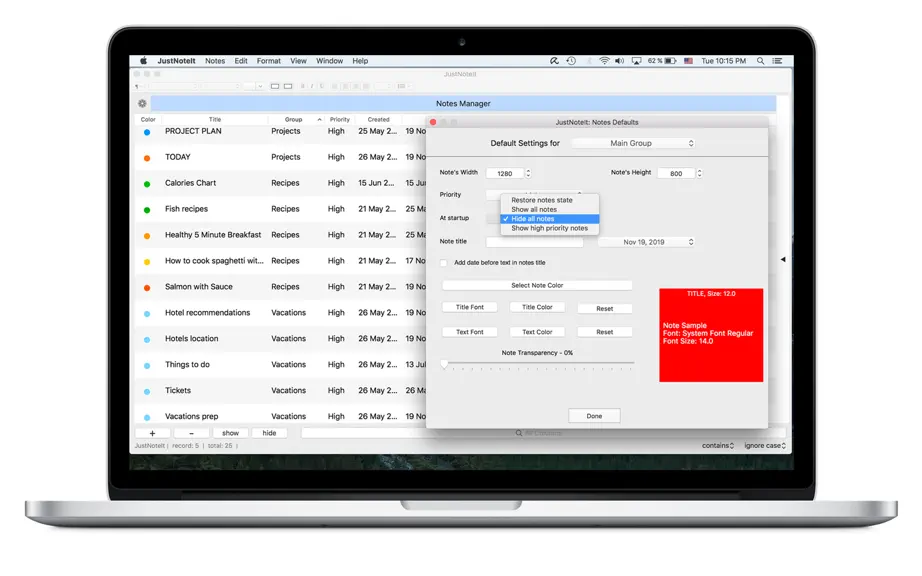922x576 pixels.
Task: Click the Note Transparency slider handle
Action: [x=445, y=364]
